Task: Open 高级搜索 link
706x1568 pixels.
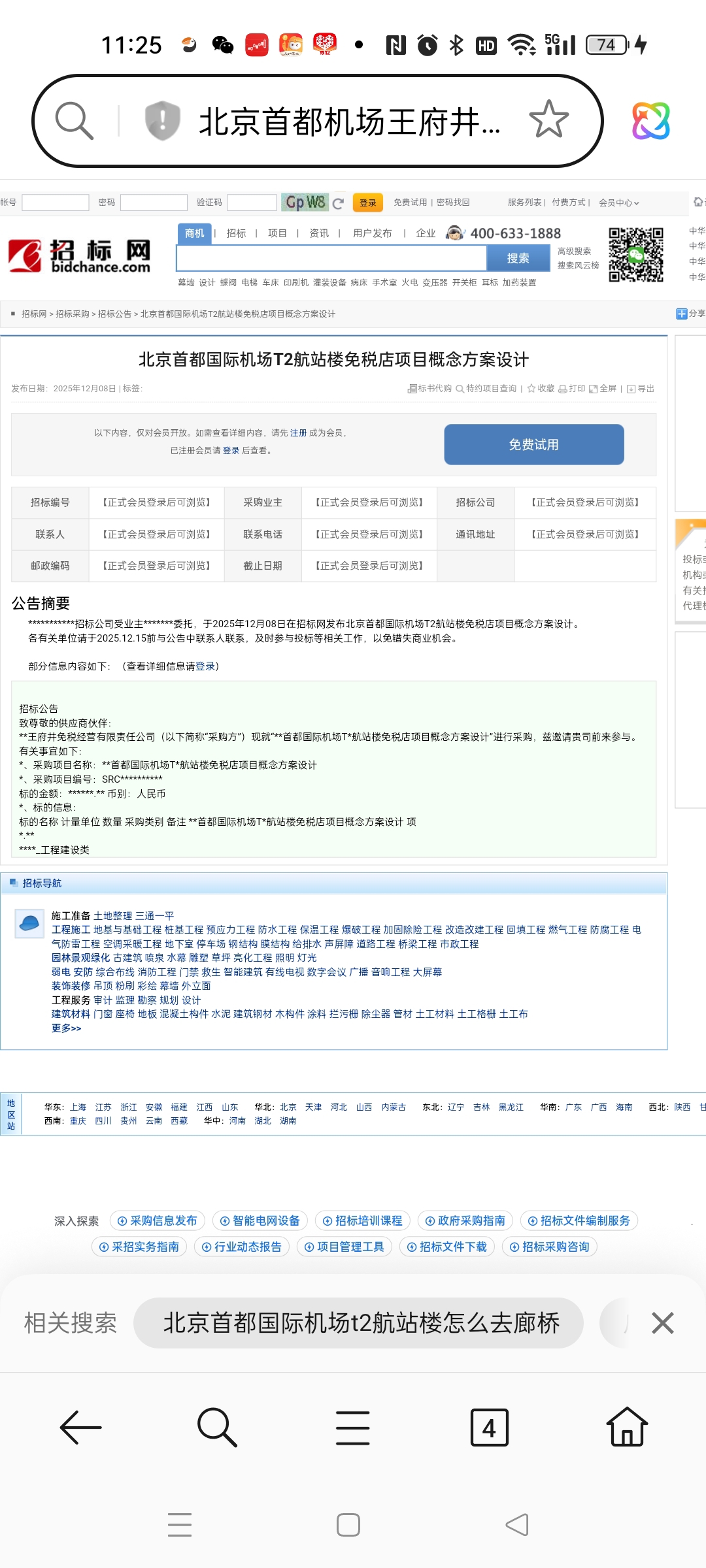Action: point(574,251)
